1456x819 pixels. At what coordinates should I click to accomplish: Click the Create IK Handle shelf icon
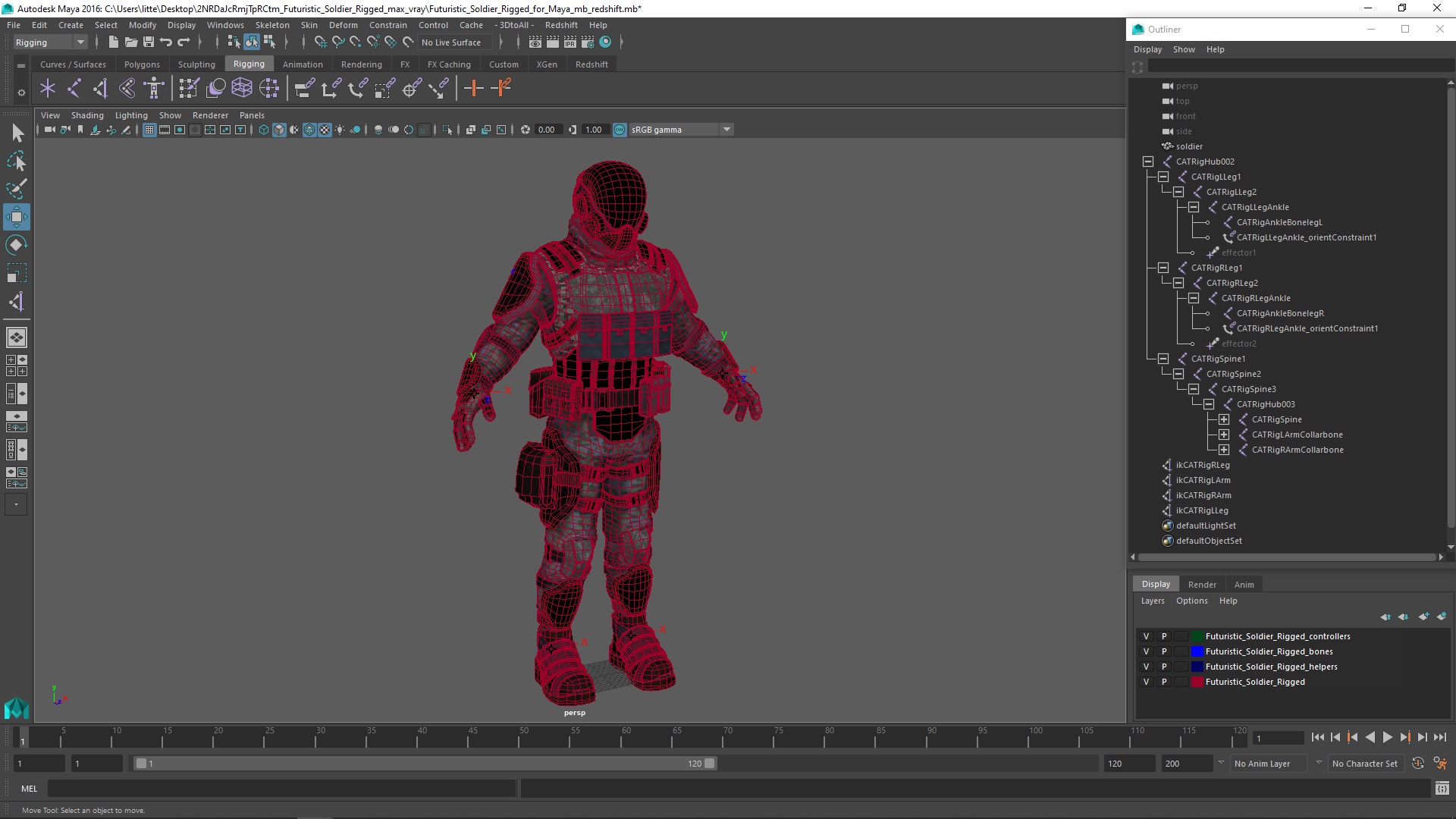[x=101, y=89]
